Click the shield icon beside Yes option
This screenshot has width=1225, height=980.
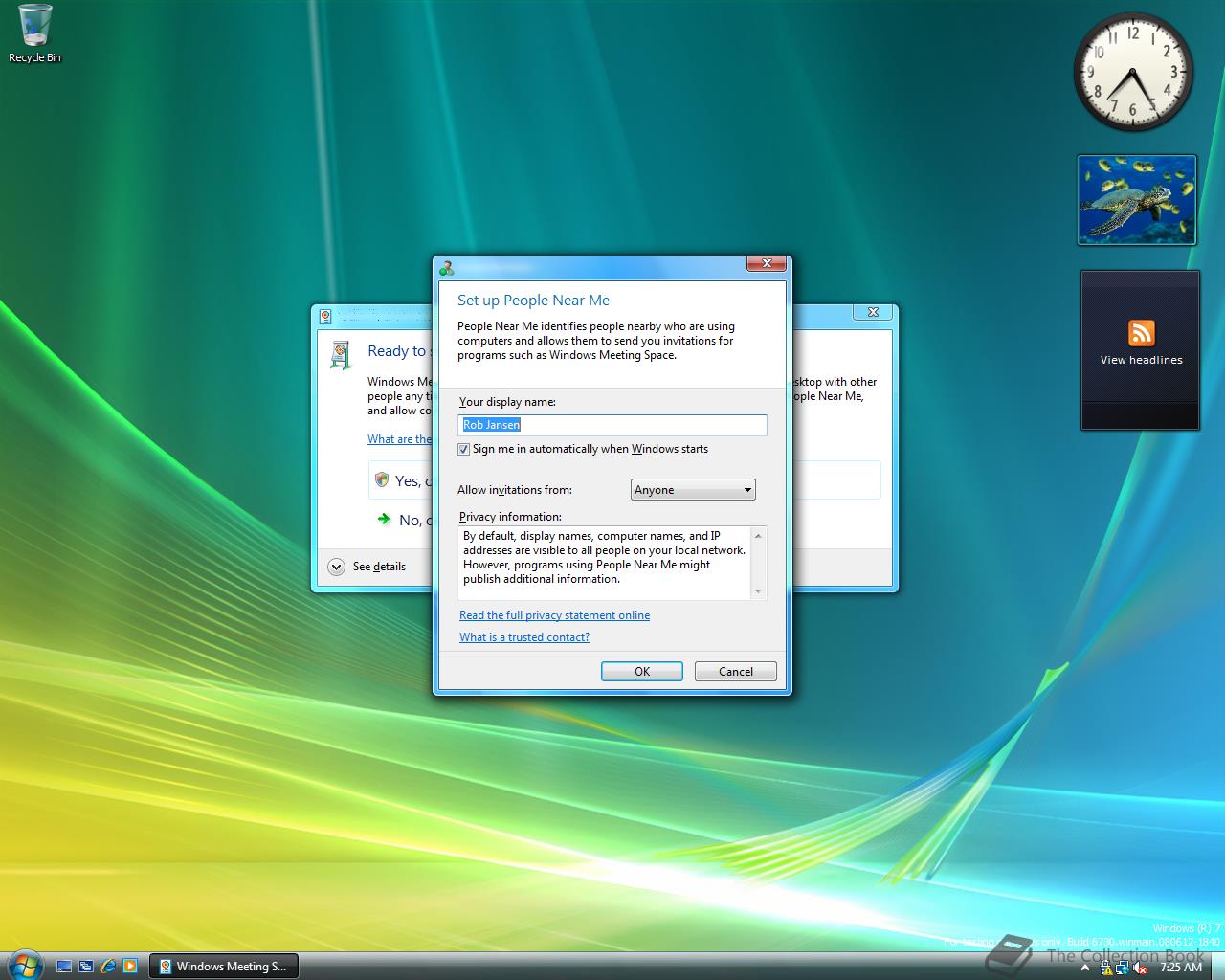click(x=382, y=479)
